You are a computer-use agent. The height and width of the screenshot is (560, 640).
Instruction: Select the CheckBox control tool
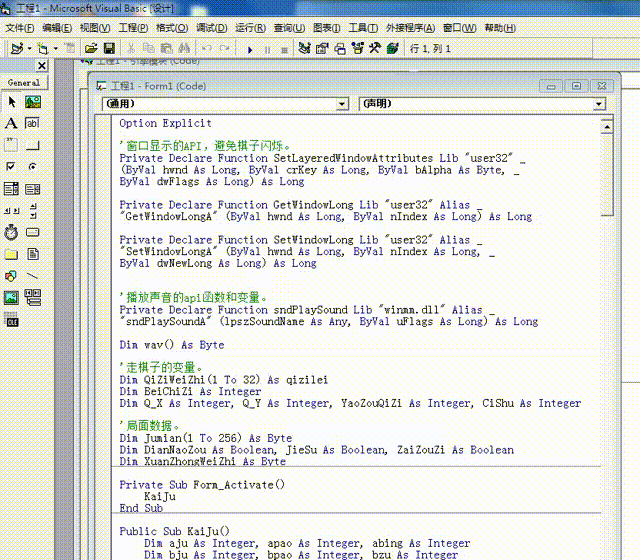(x=11, y=166)
